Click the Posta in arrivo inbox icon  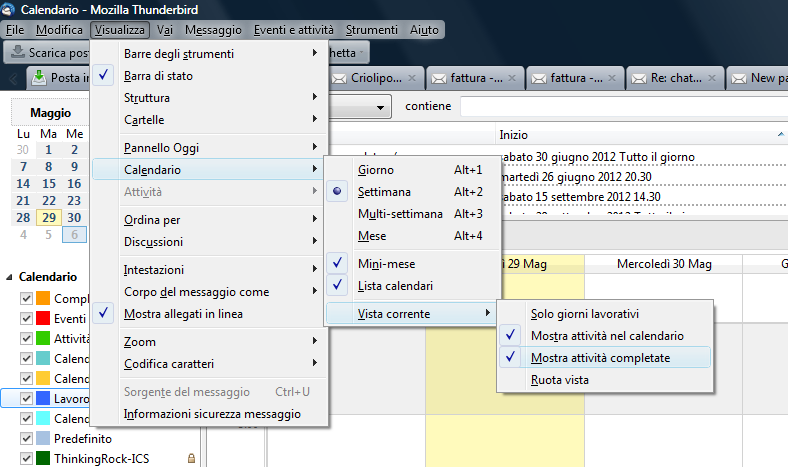coord(39,78)
